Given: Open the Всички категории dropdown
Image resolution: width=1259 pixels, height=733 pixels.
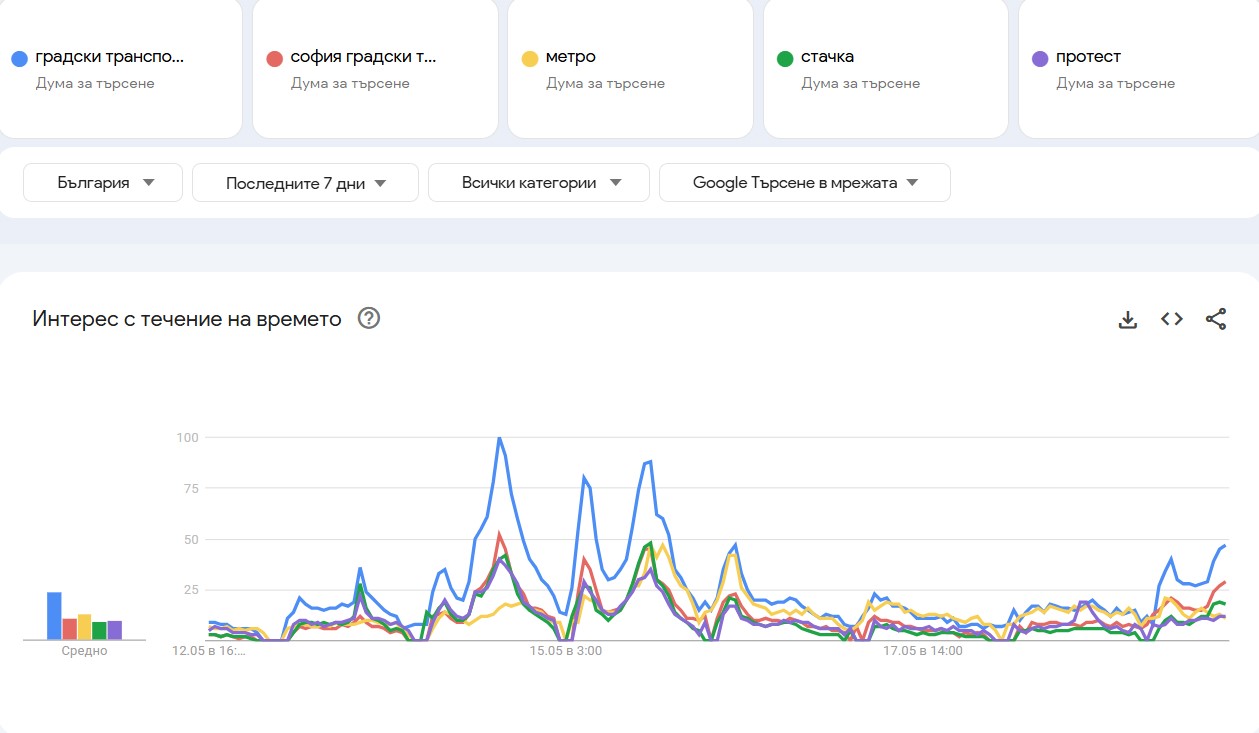Looking at the screenshot, I should 538,182.
